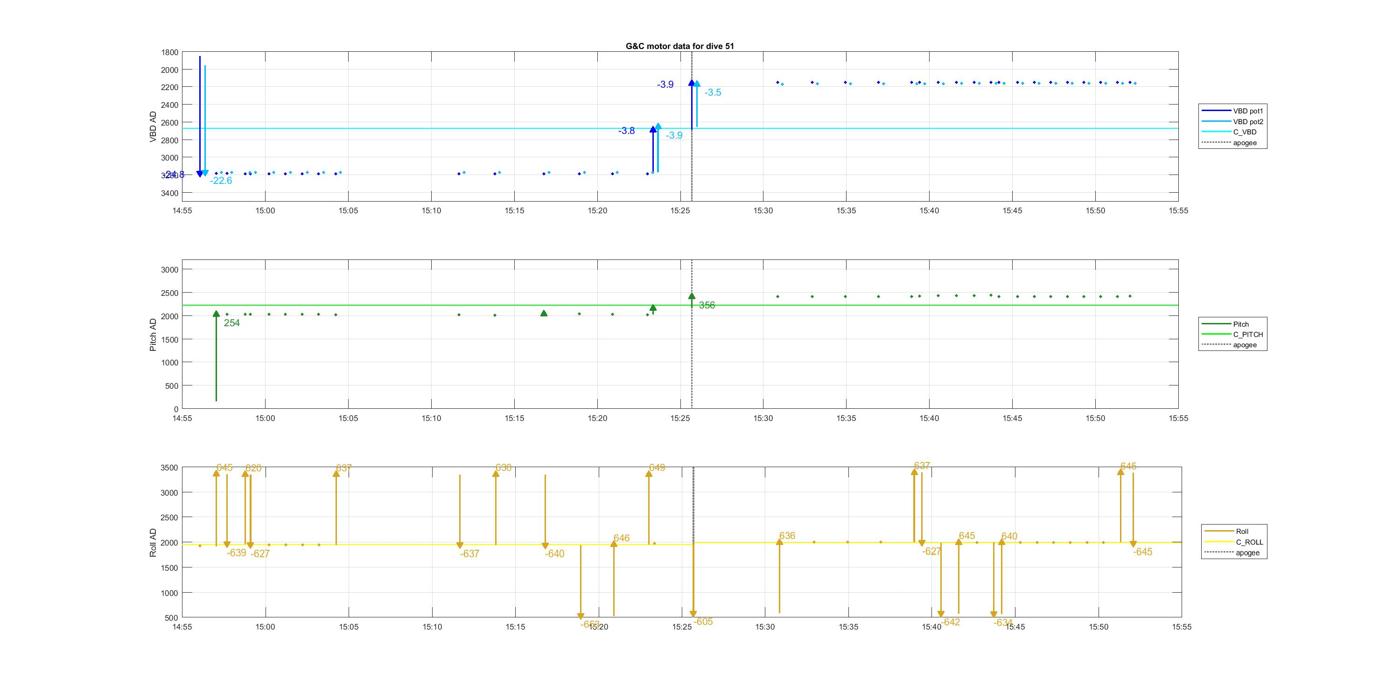Click the '1800' tick on VBD axis

tap(170, 52)
